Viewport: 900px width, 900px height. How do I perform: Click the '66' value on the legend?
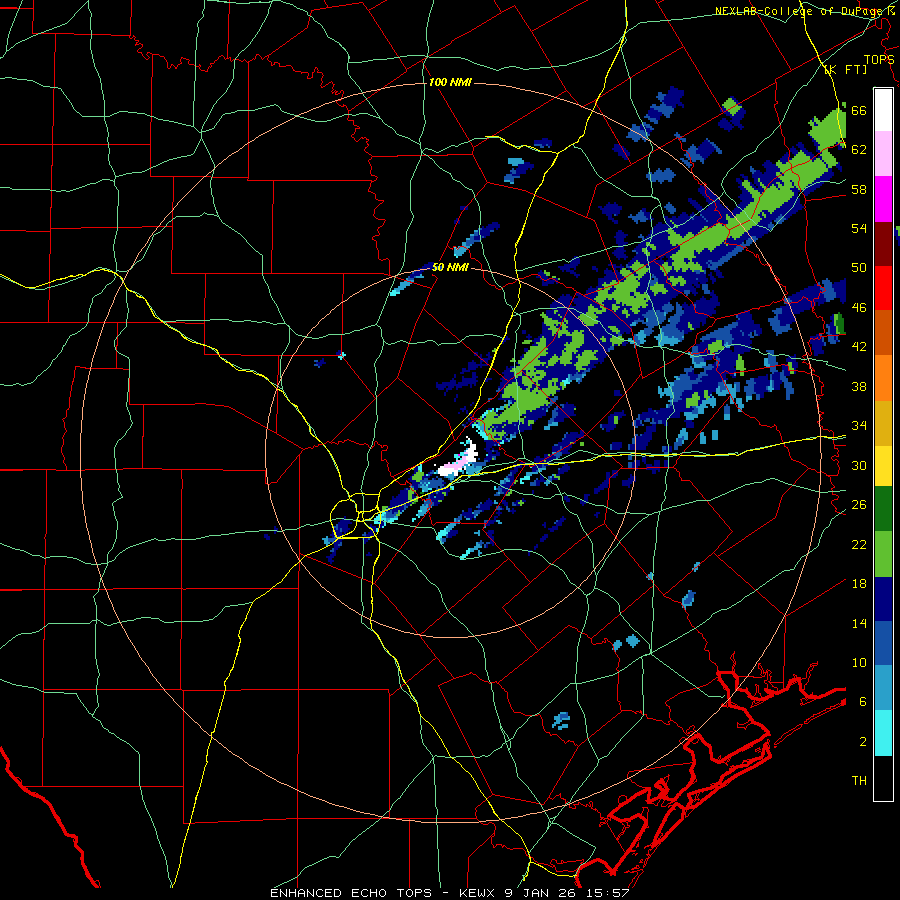(x=859, y=111)
